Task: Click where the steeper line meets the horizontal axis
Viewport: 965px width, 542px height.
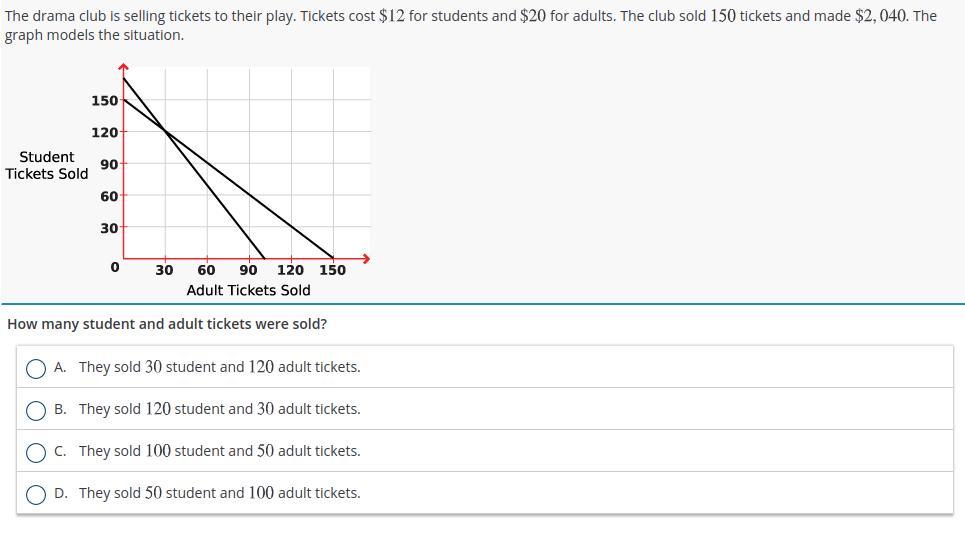Action: point(265,258)
